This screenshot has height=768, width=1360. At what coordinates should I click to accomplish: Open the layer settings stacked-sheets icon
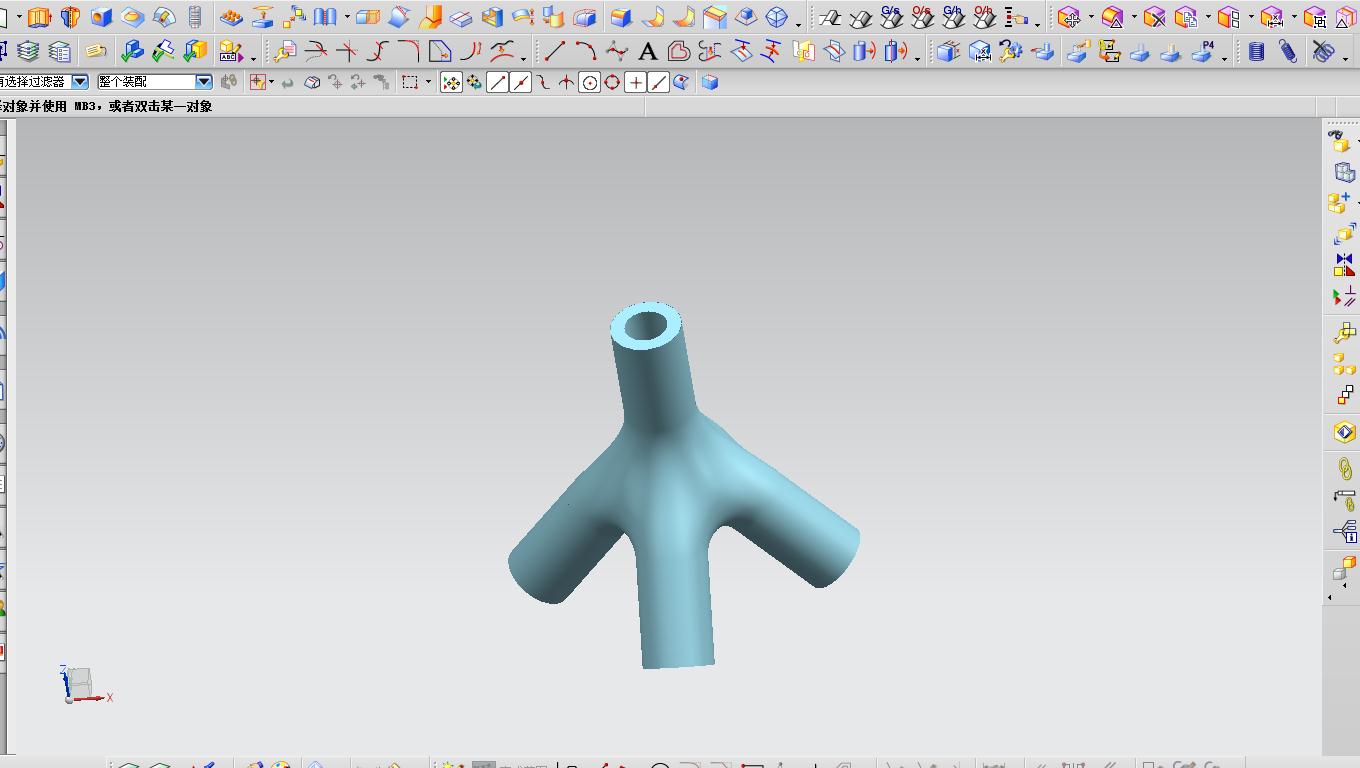tap(28, 52)
